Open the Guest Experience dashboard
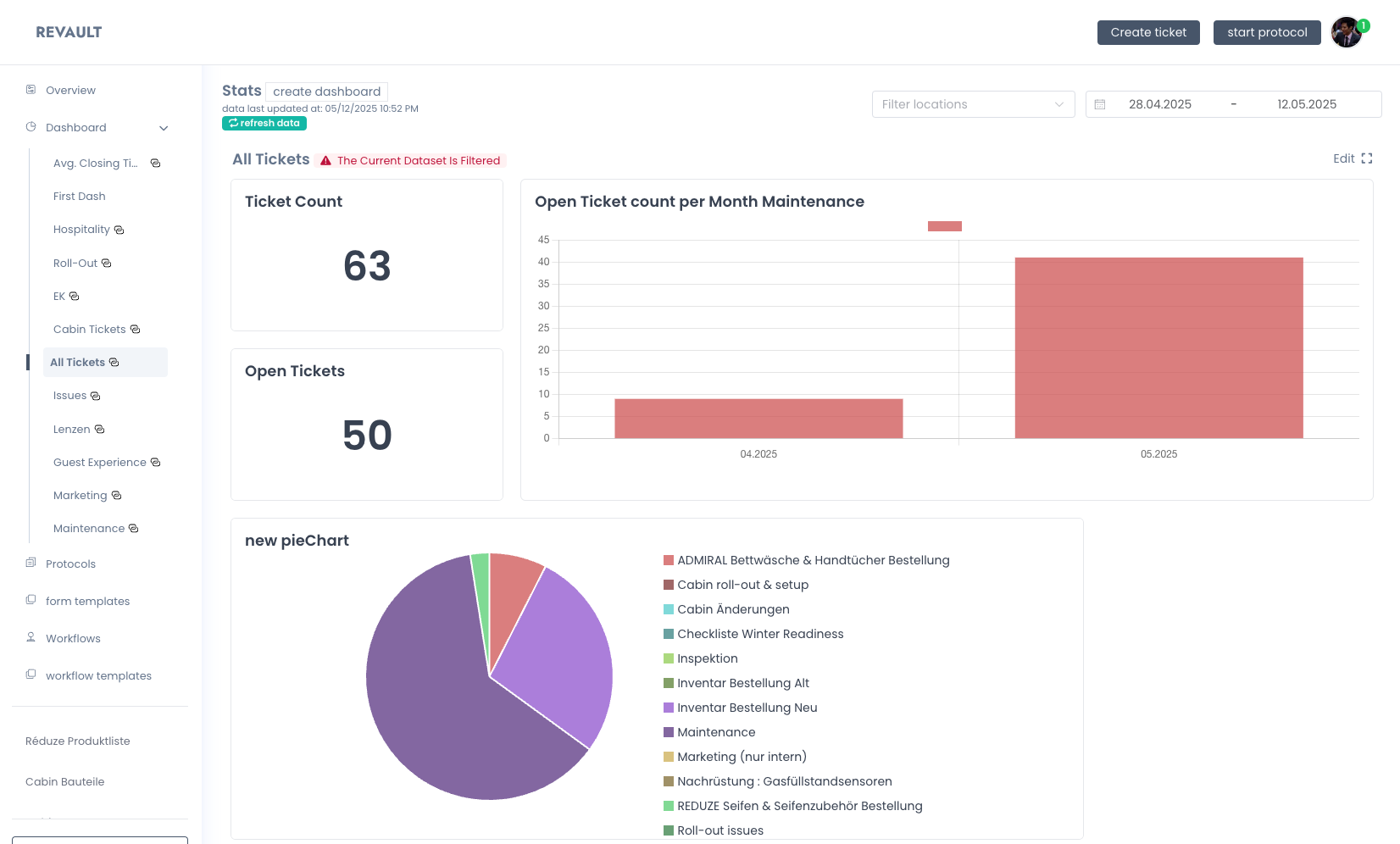 click(100, 462)
